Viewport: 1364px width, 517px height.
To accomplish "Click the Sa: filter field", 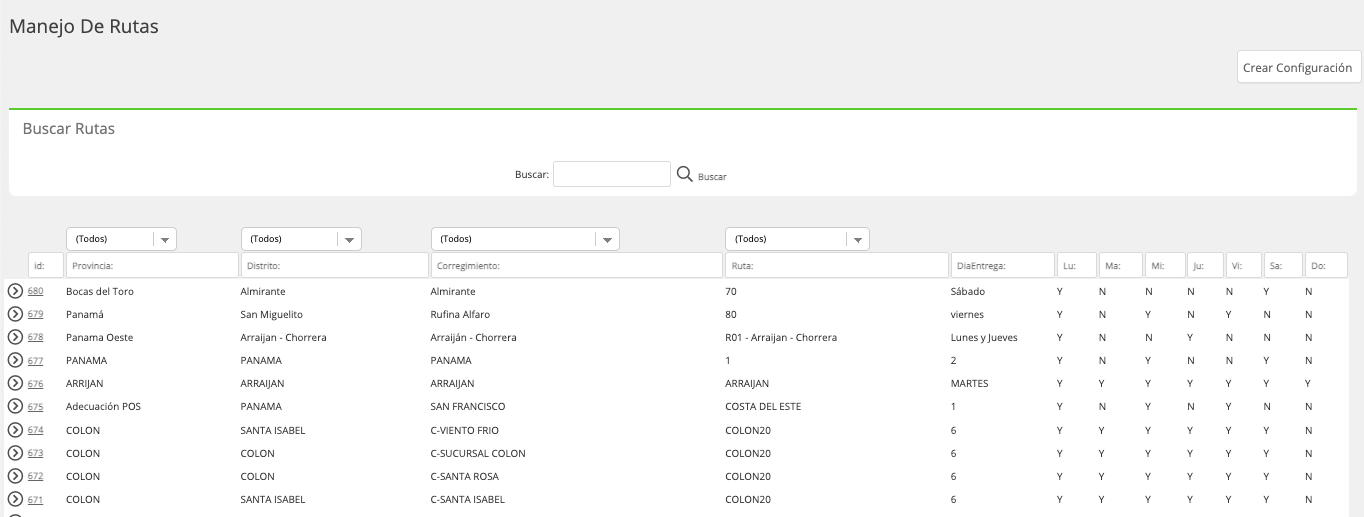I will point(1283,266).
